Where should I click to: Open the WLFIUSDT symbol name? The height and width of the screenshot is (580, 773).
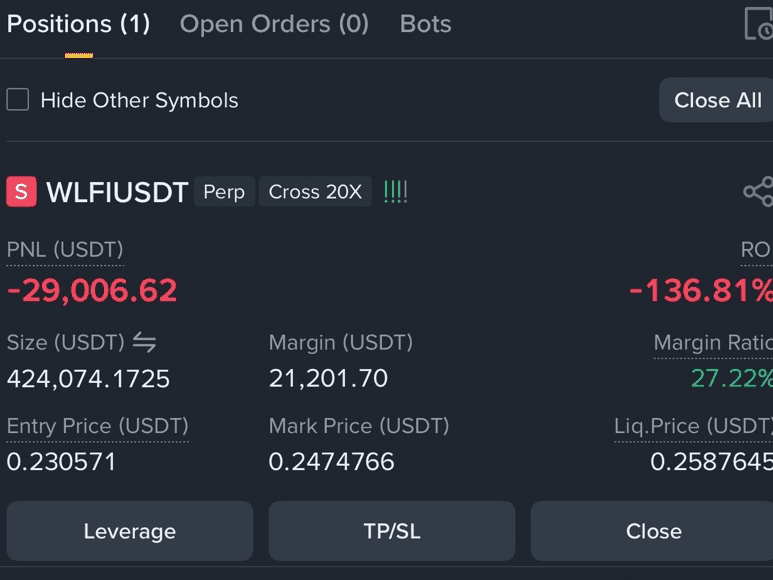click(x=117, y=192)
